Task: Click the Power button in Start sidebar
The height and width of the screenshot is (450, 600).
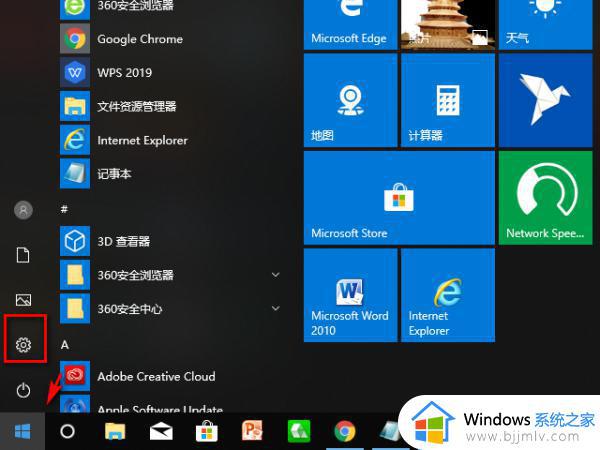Action: pyautogui.click(x=23, y=390)
